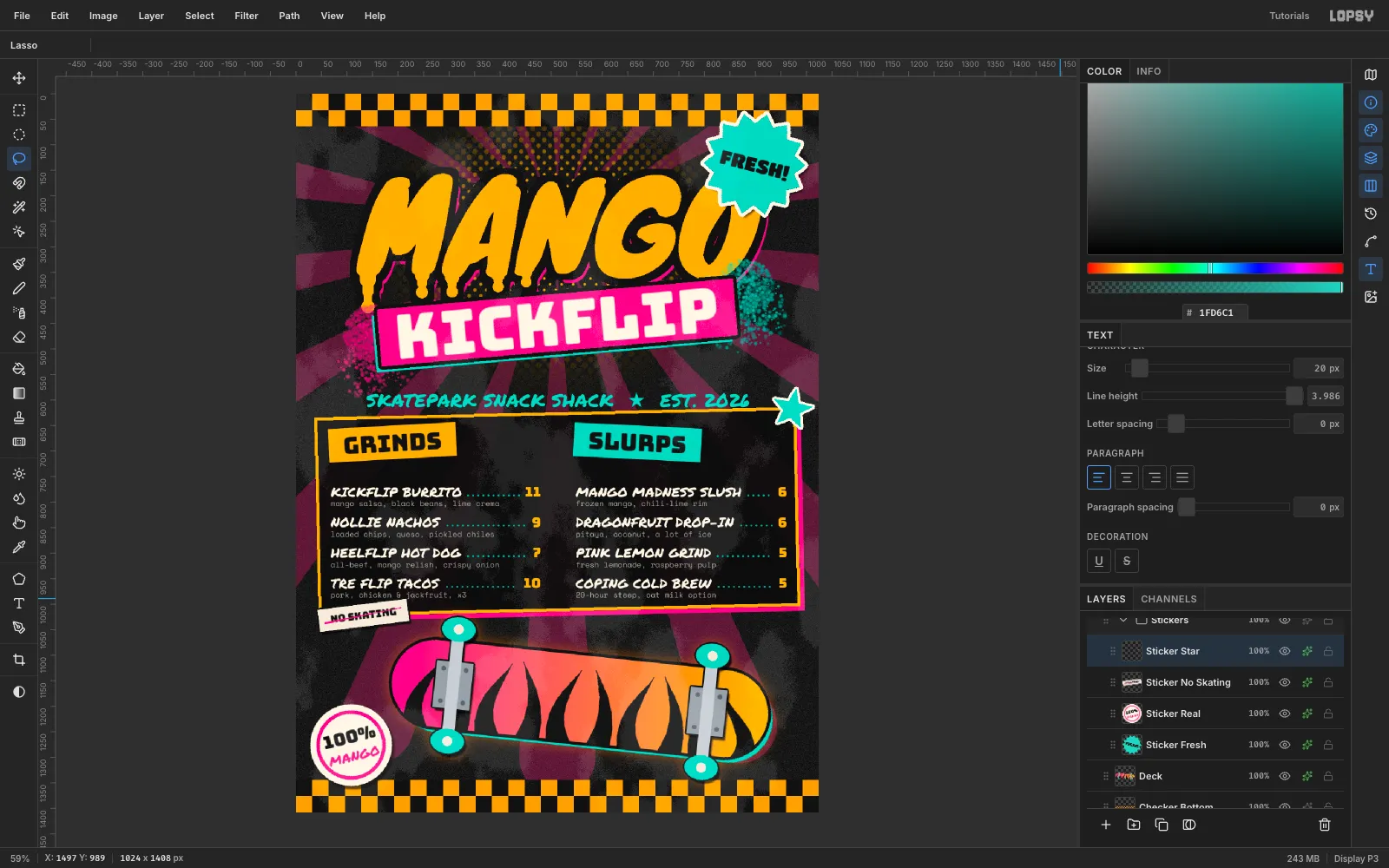The width and height of the screenshot is (1389, 868).
Task: Switch to the Info tab
Action: 1149,71
